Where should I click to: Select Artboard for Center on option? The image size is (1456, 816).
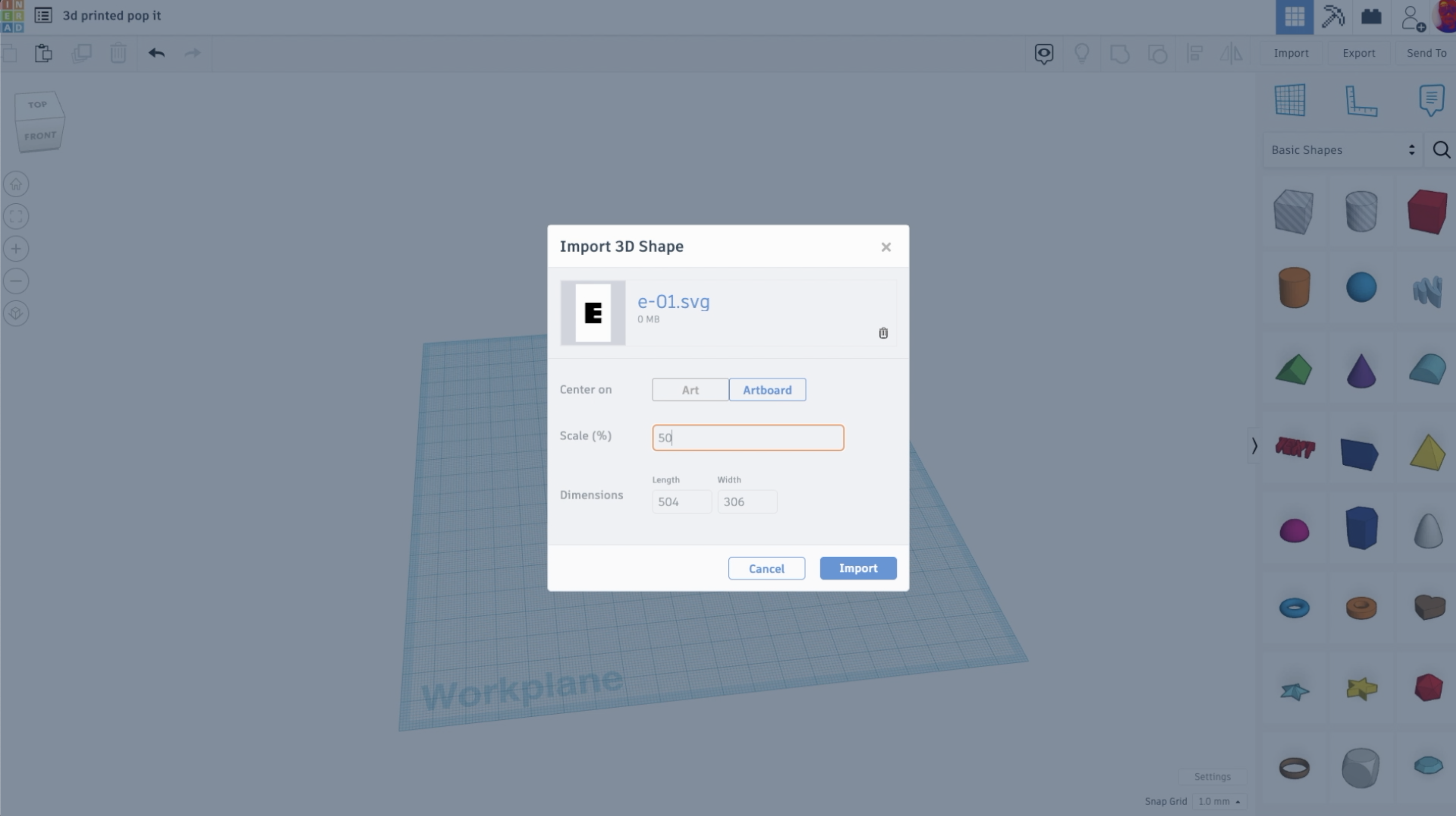point(767,389)
